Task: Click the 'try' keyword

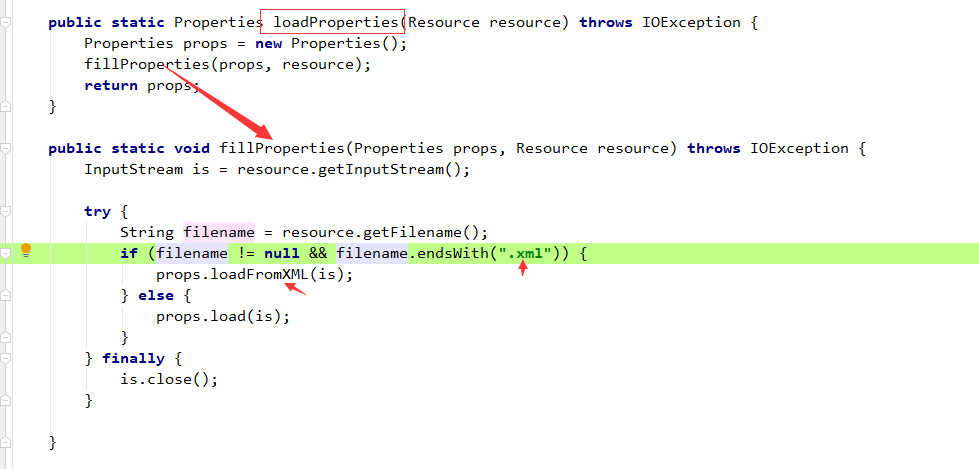Action: coord(97,212)
